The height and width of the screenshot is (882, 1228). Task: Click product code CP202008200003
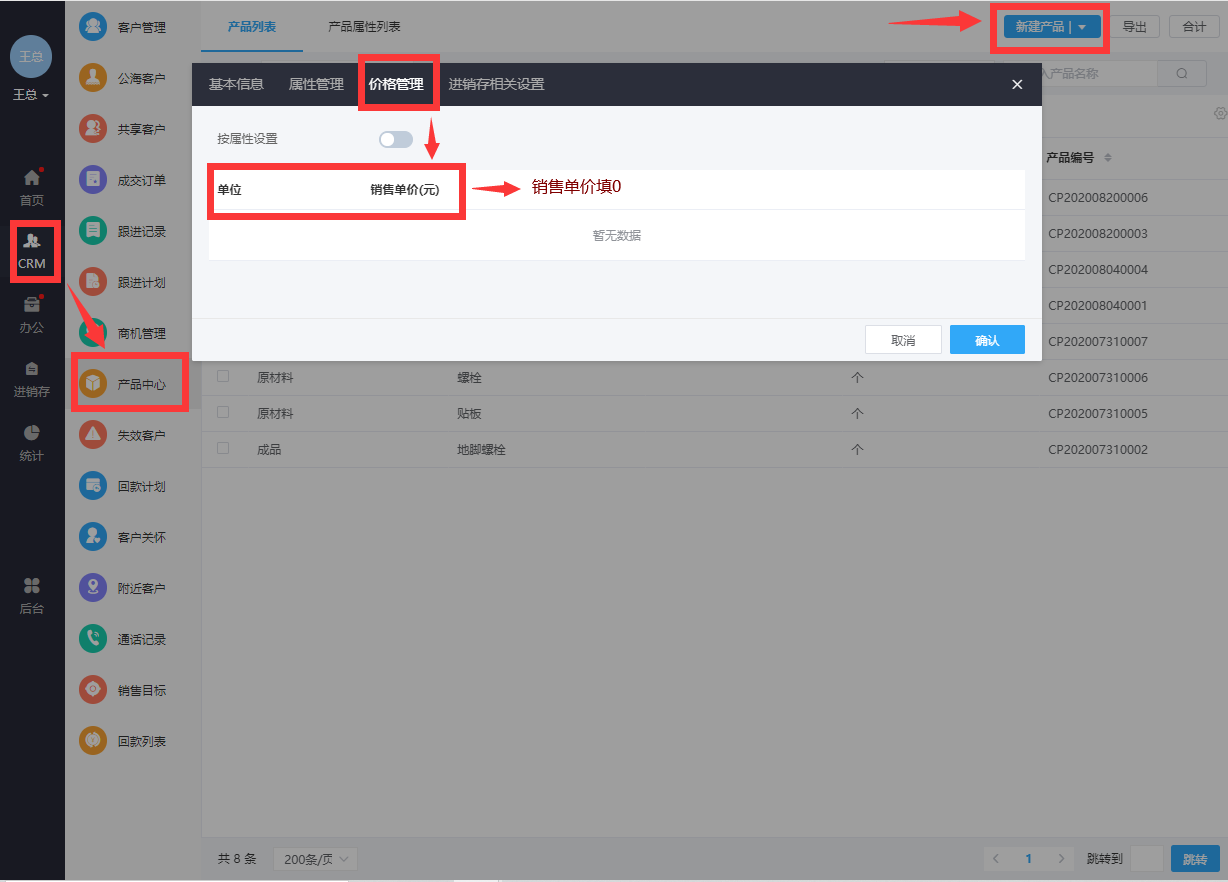click(1098, 233)
